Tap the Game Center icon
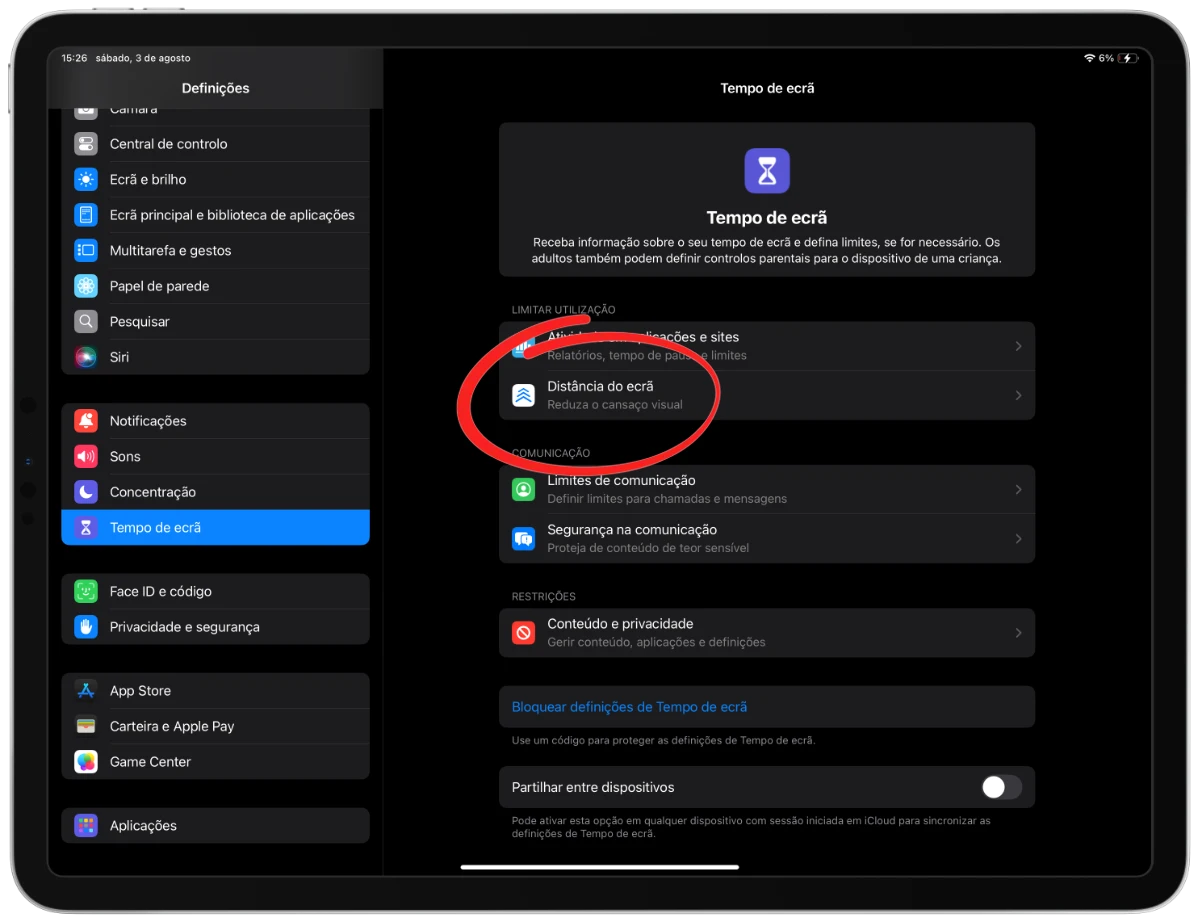 click(x=86, y=762)
